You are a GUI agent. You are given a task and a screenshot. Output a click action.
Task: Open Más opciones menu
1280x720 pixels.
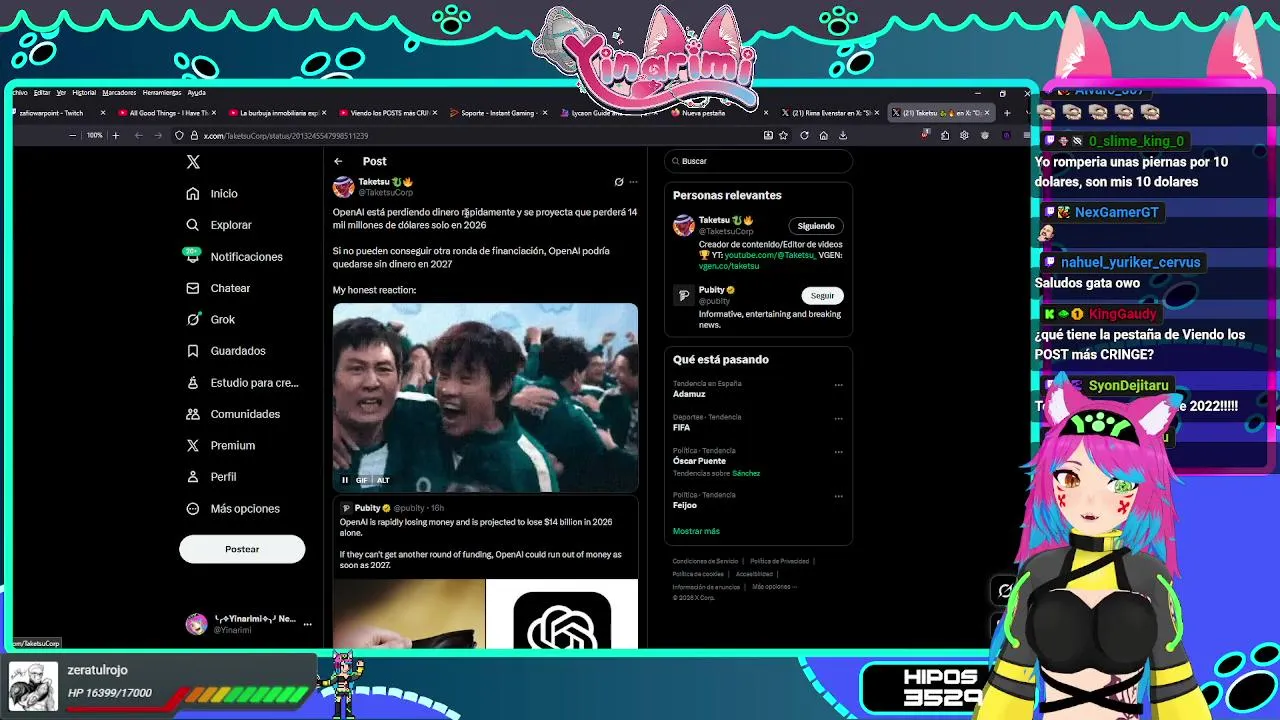click(233, 508)
